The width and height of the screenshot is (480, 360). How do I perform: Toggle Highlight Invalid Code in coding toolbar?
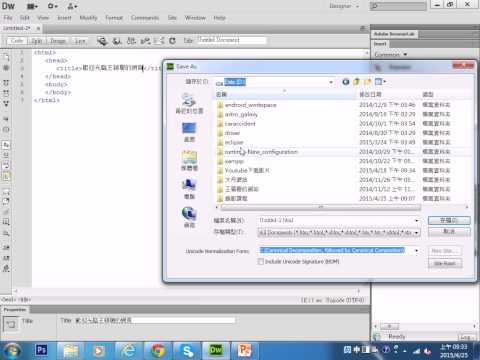pos(6,155)
